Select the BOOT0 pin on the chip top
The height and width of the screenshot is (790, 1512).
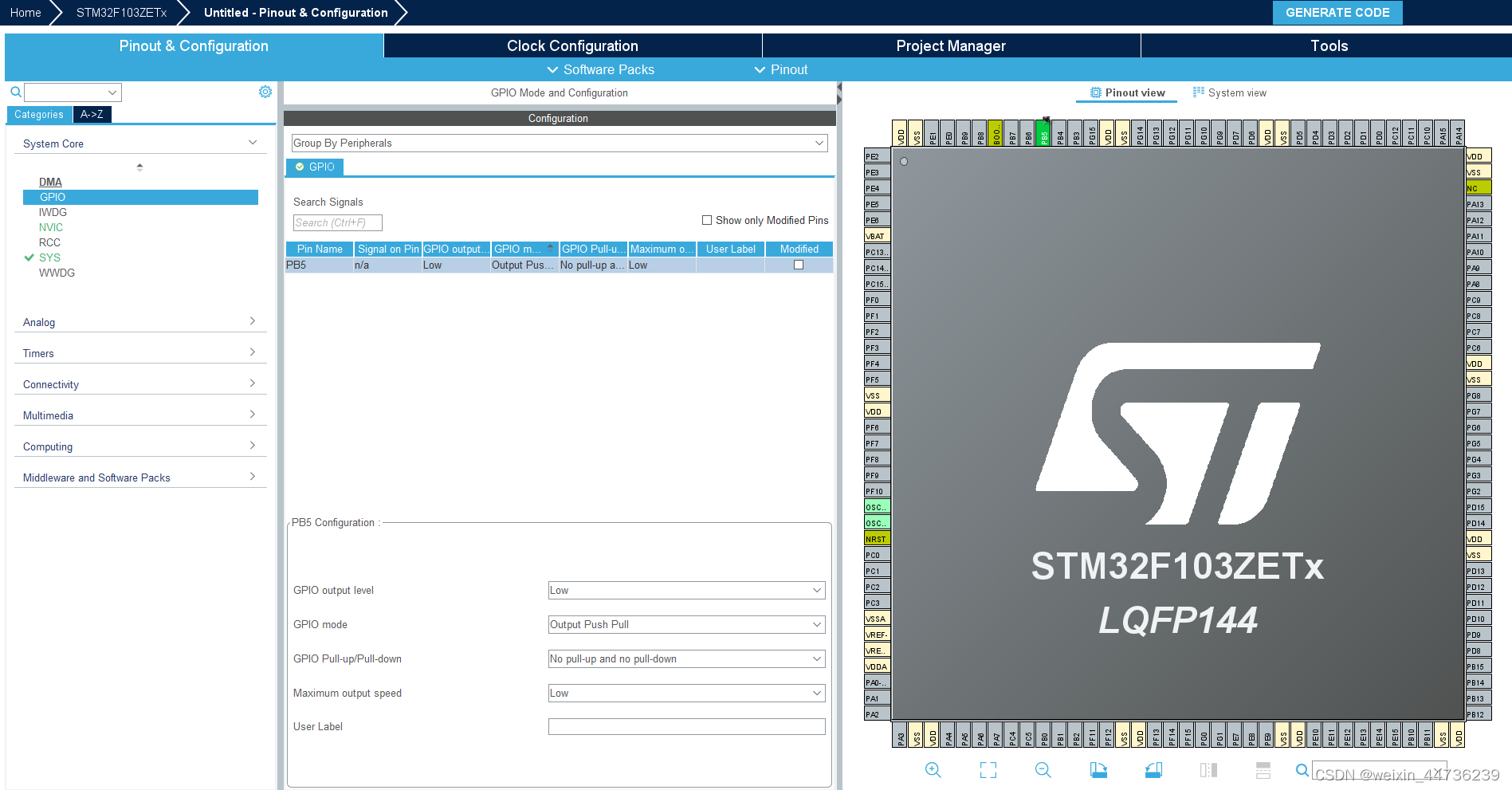tap(996, 133)
